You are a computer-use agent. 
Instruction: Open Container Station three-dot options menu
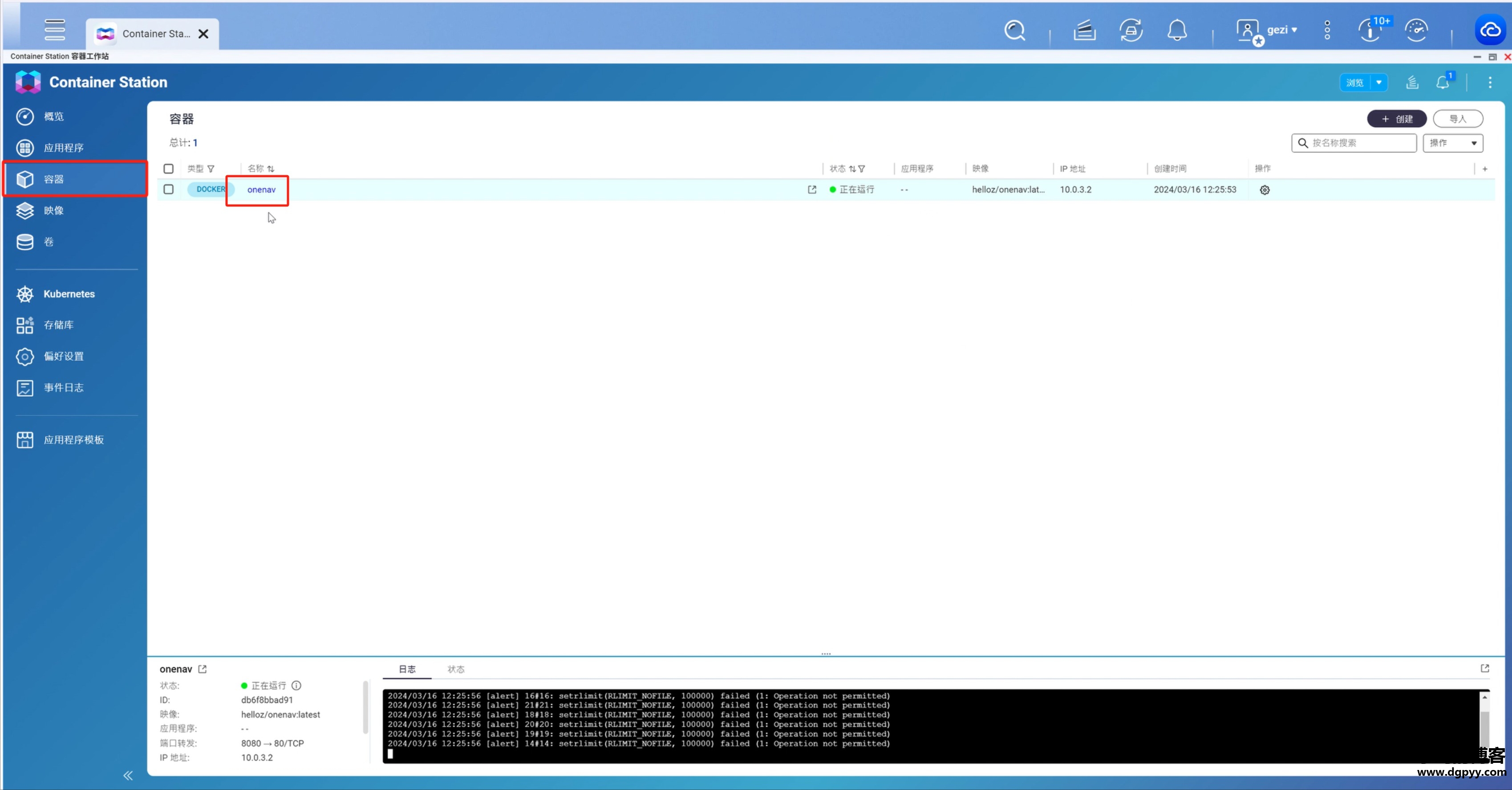click(x=1490, y=83)
